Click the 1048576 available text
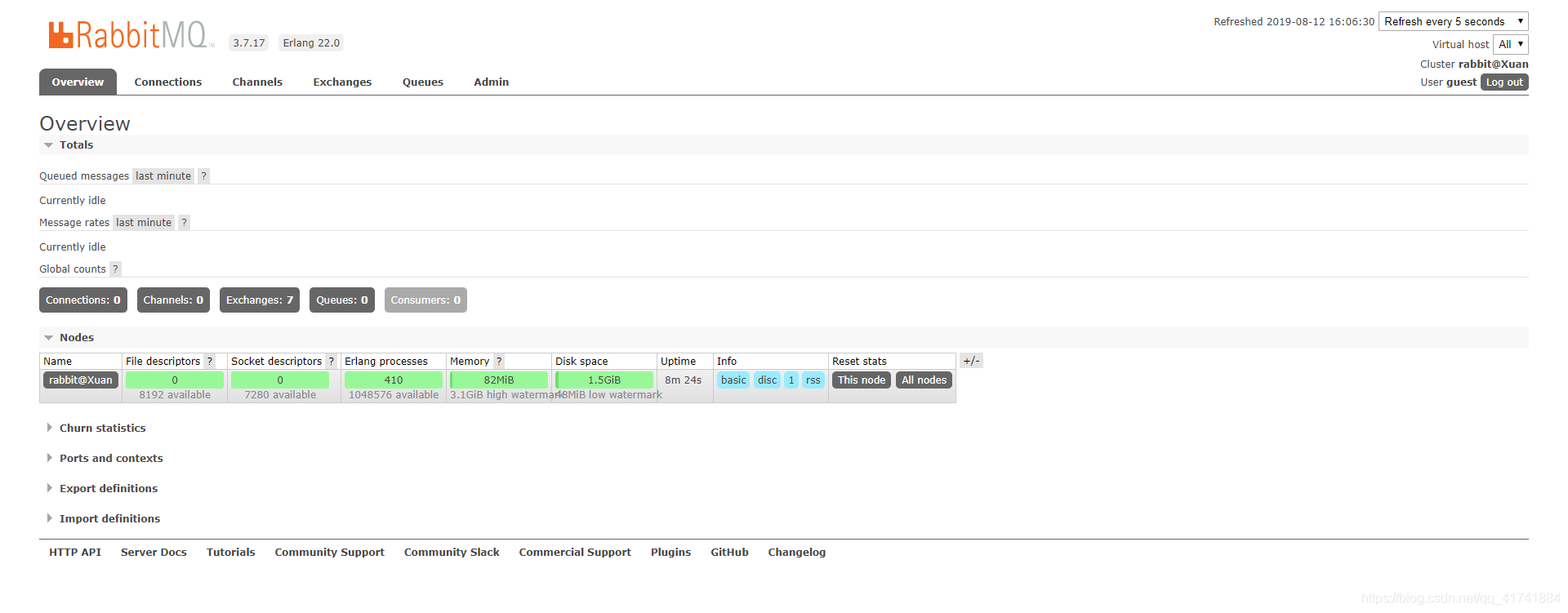1568x613 pixels. (x=394, y=394)
